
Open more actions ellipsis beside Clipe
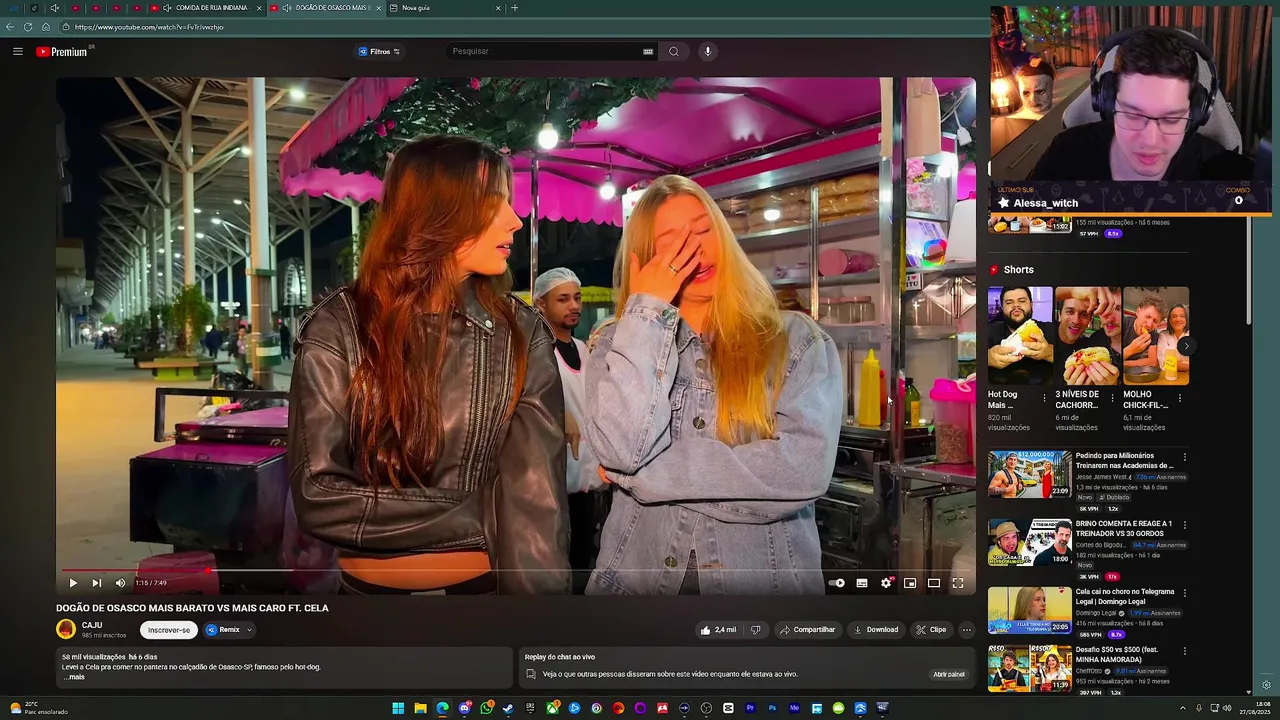pos(966,630)
